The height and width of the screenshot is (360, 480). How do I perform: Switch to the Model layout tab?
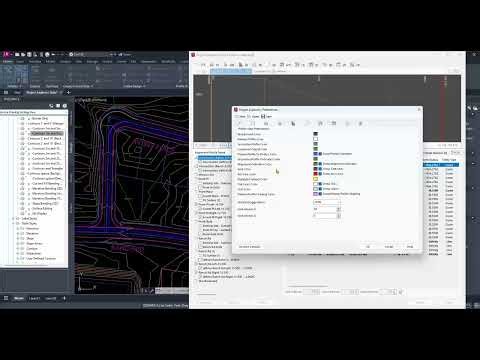(19, 298)
